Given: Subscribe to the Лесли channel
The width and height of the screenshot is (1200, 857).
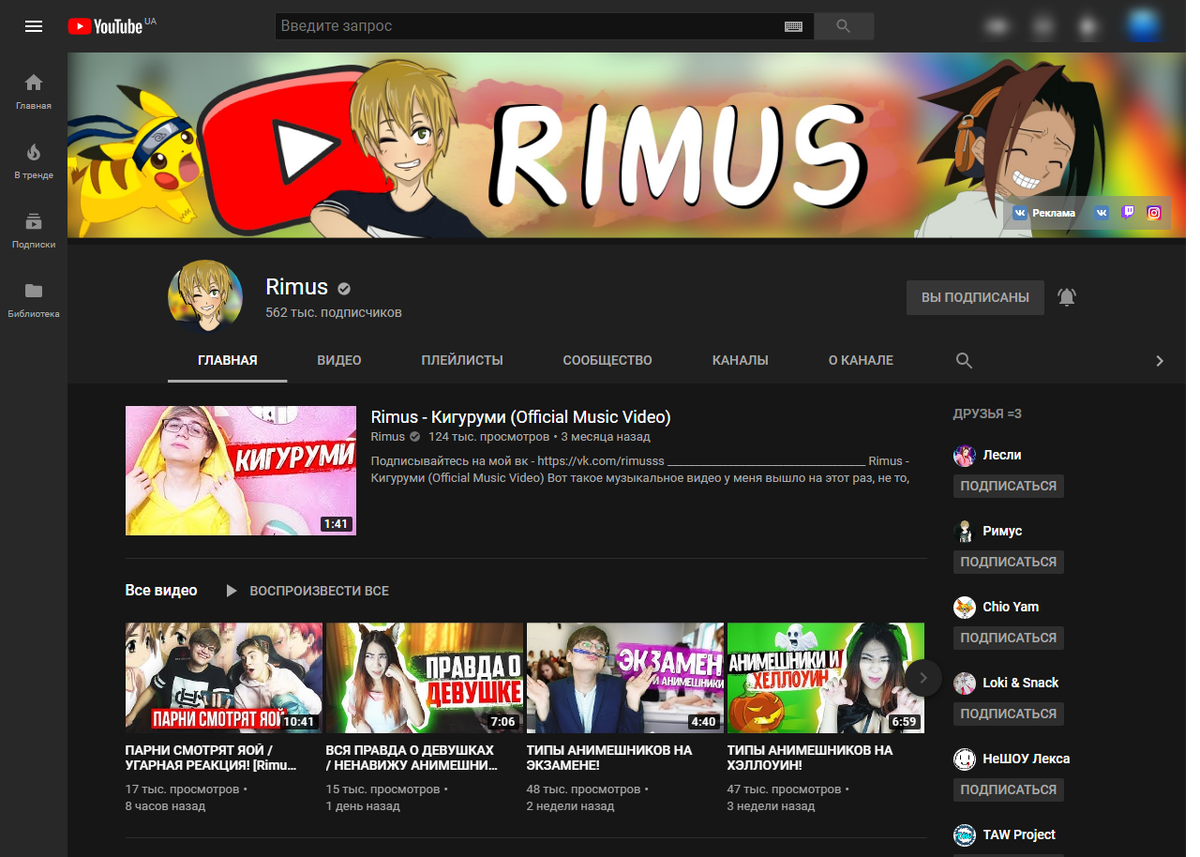Looking at the screenshot, I should 1008,486.
